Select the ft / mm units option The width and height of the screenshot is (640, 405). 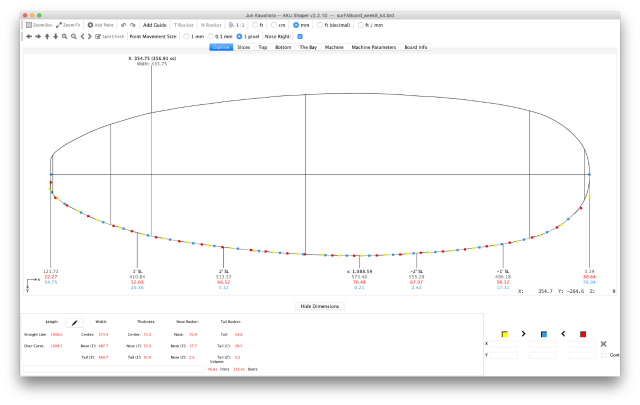tap(360, 25)
